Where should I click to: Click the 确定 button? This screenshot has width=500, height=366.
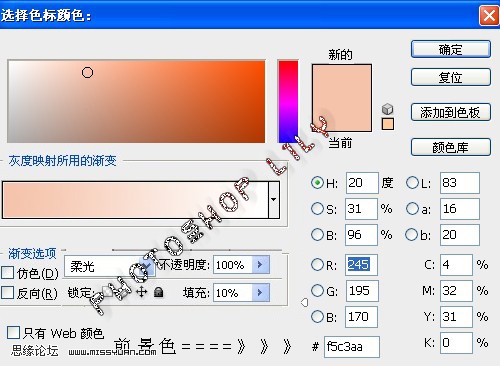451,49
